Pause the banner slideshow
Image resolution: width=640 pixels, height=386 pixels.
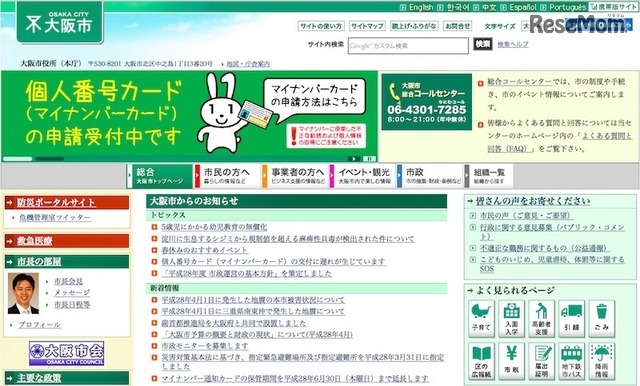(369, 159)
